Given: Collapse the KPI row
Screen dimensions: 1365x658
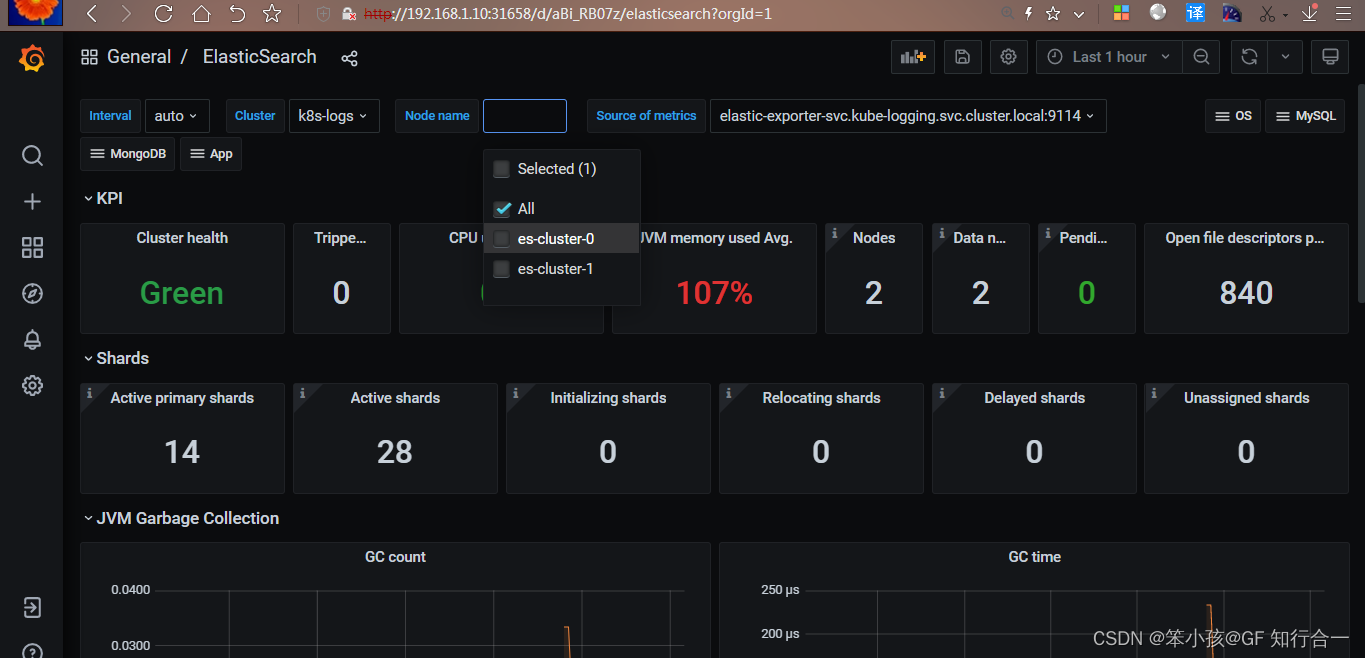Looking at the screenshot, I should 103,198.
